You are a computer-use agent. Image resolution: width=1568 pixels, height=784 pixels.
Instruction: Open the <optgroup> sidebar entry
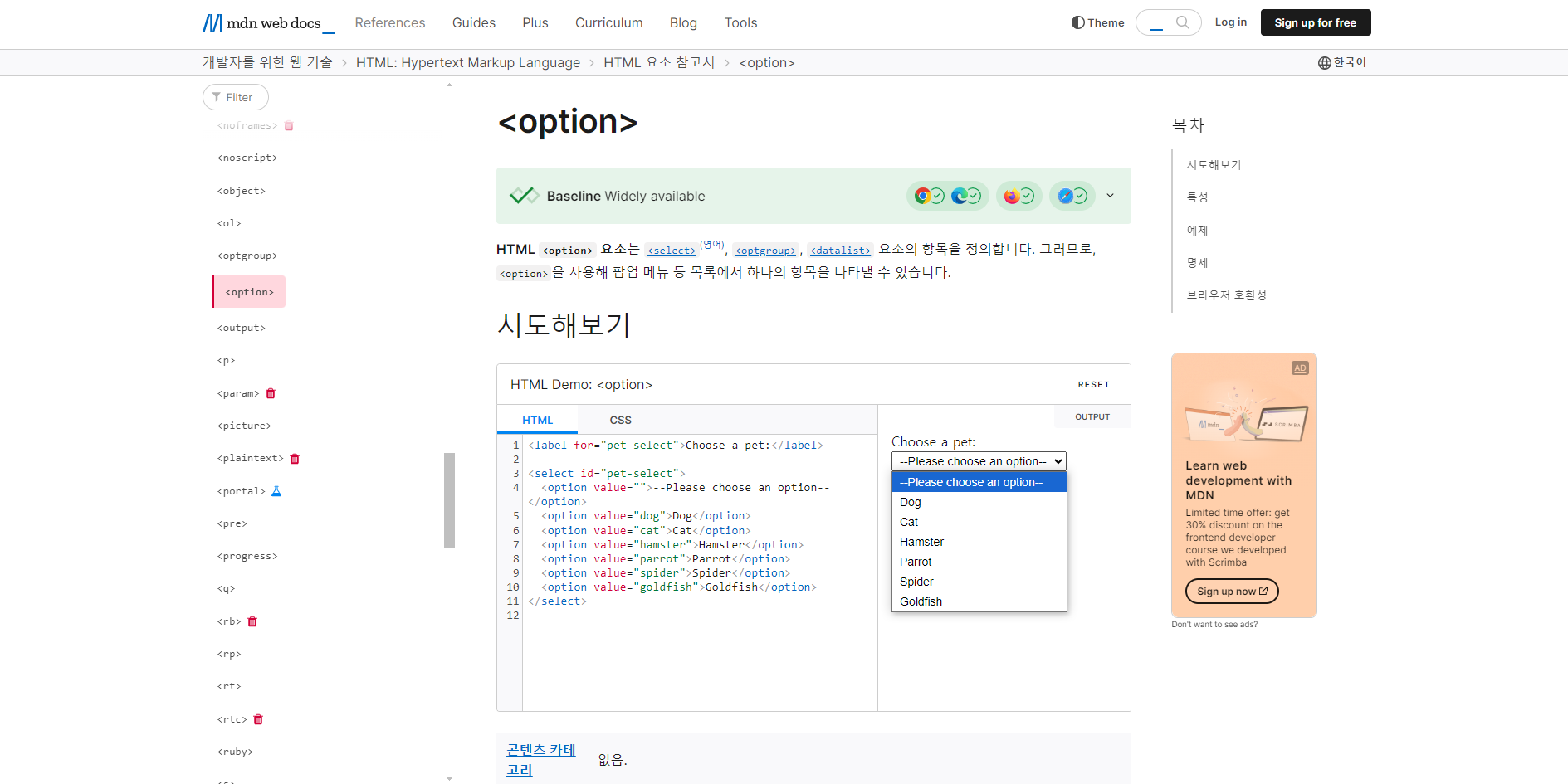(247, 256)
